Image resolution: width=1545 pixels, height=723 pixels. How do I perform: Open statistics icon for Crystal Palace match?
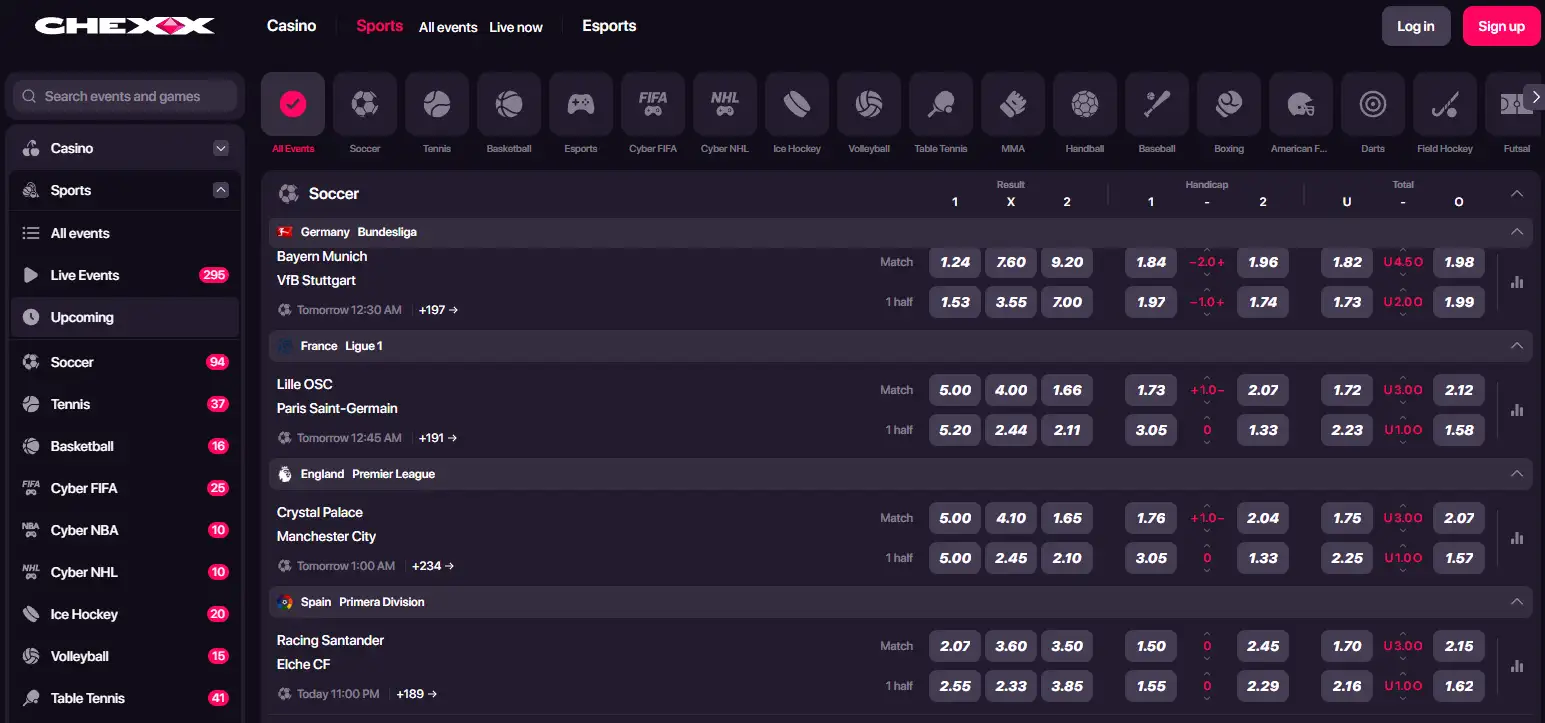point(1517,538)
